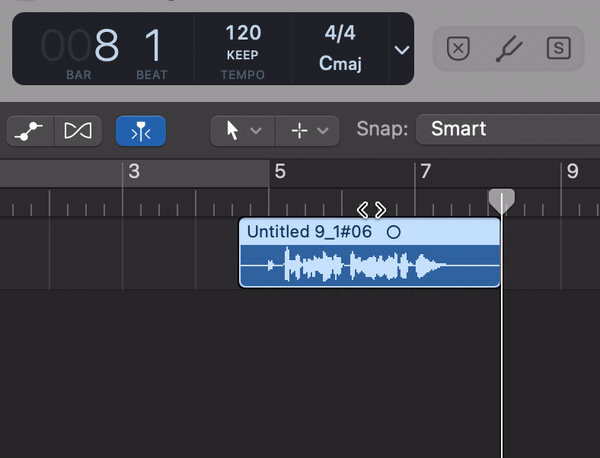Click the Replace mode X icon
Screen dimensions: 600x458
pyautogui.click(x=458, y=48)
